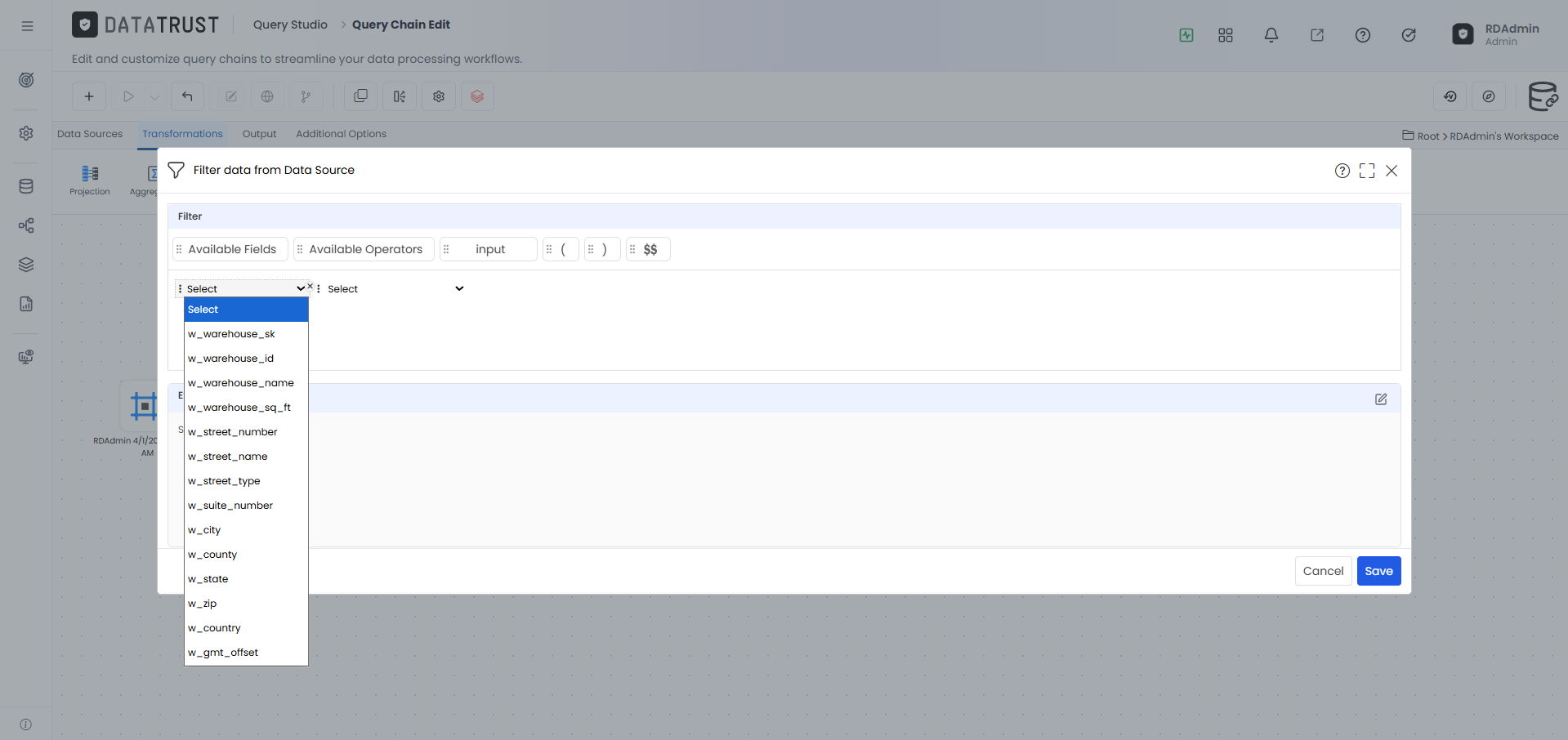Open the help question mark in the header
Viewport: 1568px width, 740px height.
pyautogui.click(x=1363, y=35)
